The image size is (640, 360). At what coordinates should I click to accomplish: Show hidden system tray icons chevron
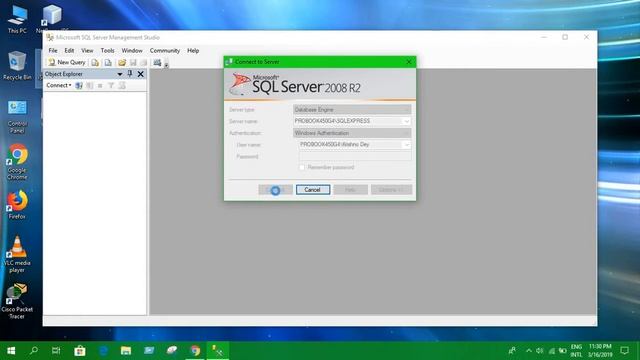tap(529, 351)
